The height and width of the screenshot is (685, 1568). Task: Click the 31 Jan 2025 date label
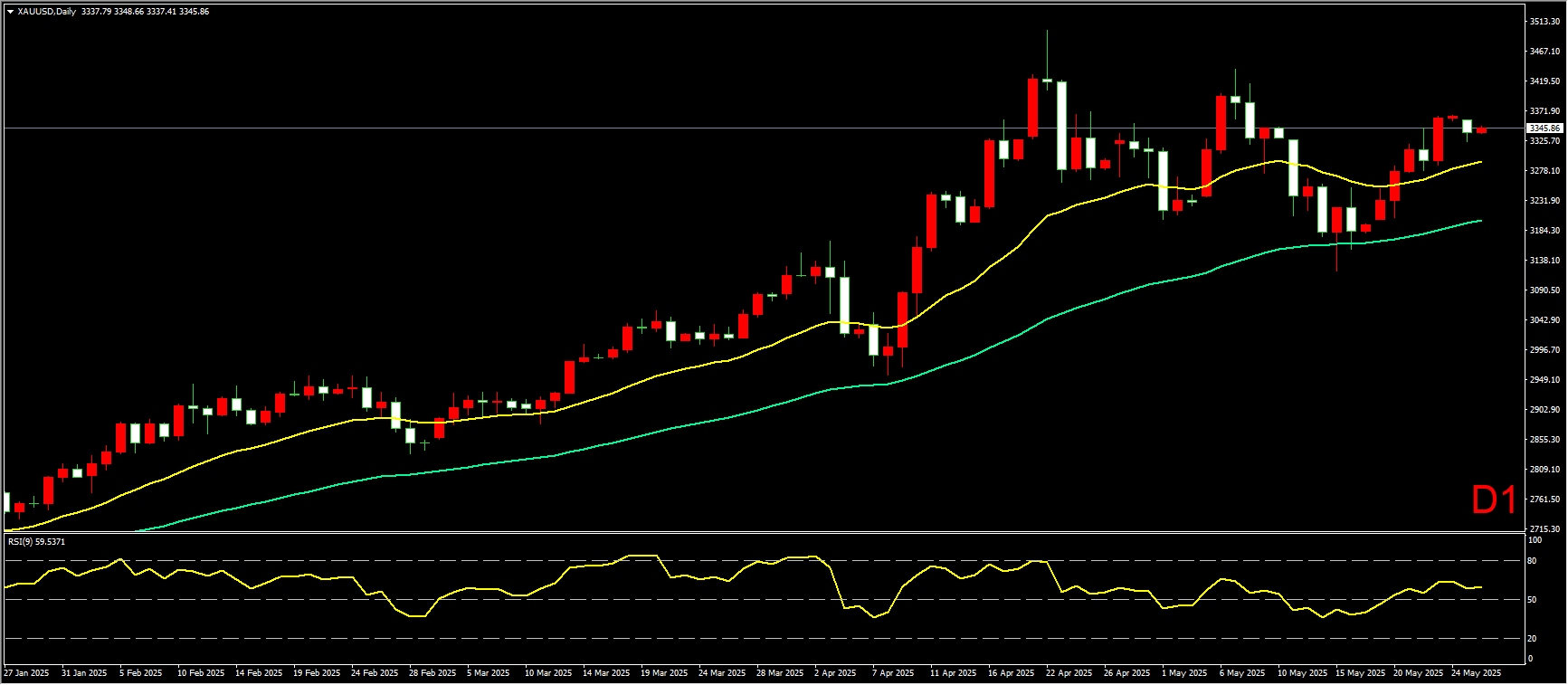(x=84, y=673)
